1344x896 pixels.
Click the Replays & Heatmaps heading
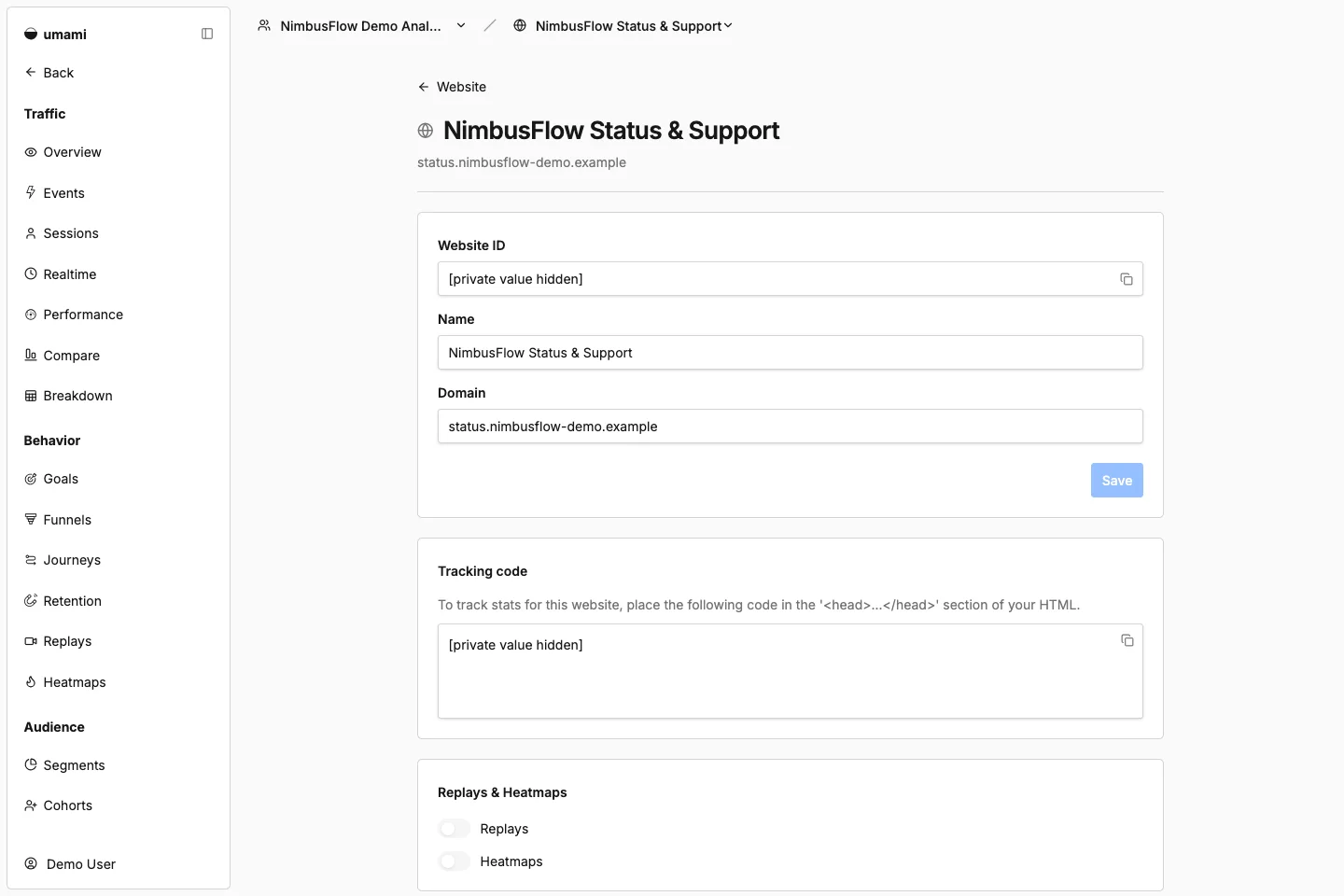(x=502, y=792)
